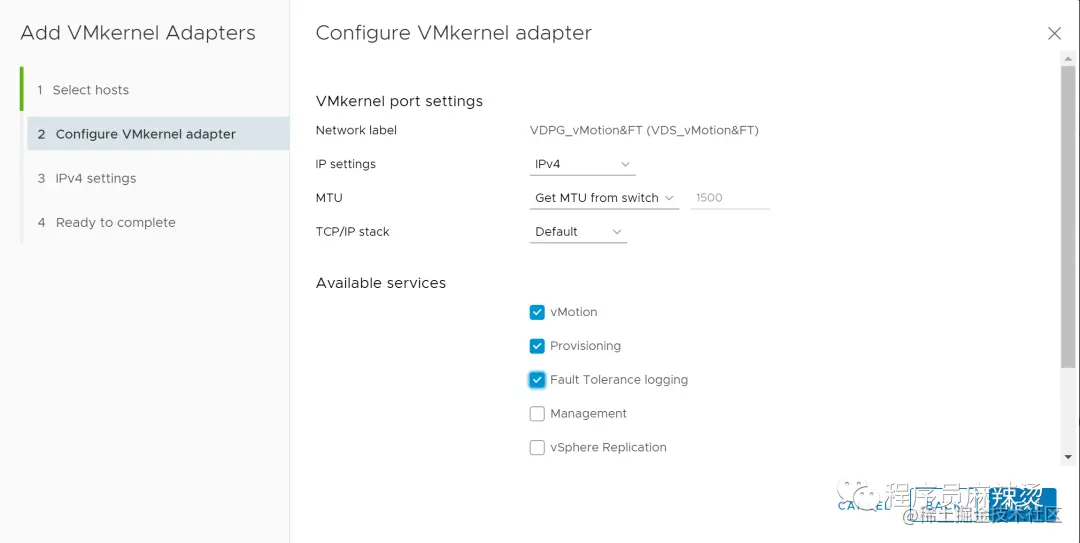Click the Cancel button

tap(864, 505)
